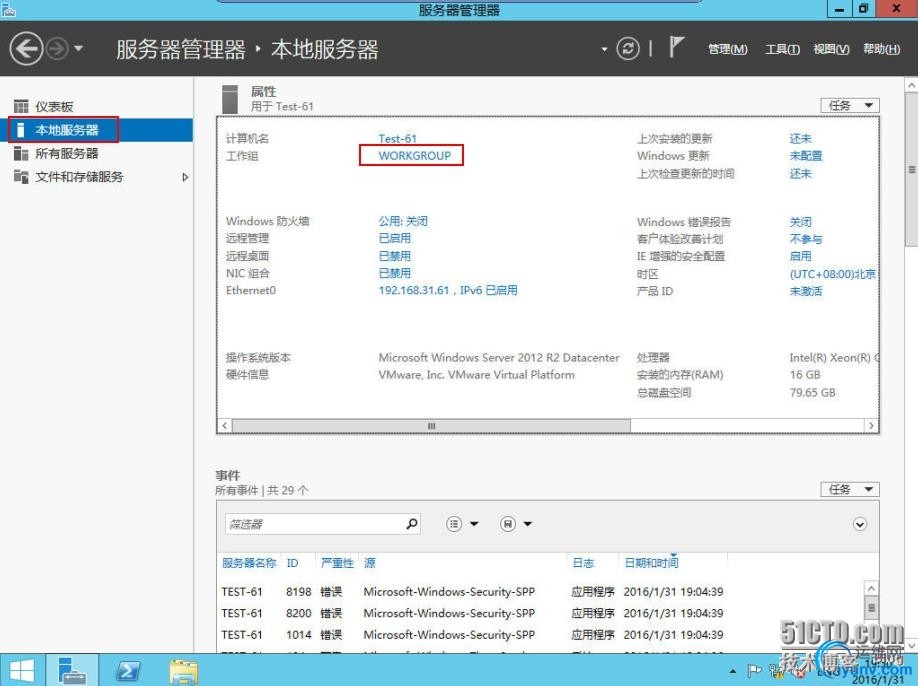Open the 任务 dropdown in the events section
The width and height of the screenshot is (918, 686).
pos(850,489)
